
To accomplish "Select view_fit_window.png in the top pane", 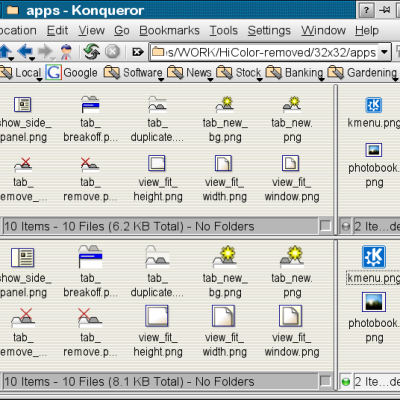I will [x=290, y=163].
